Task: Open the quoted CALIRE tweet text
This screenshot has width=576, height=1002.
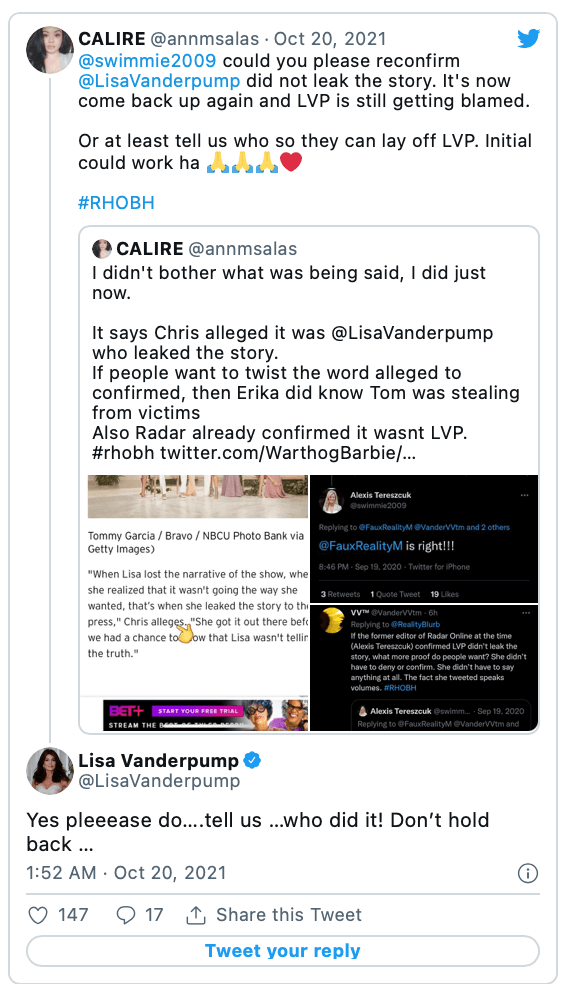Action: tap(306, 362)
